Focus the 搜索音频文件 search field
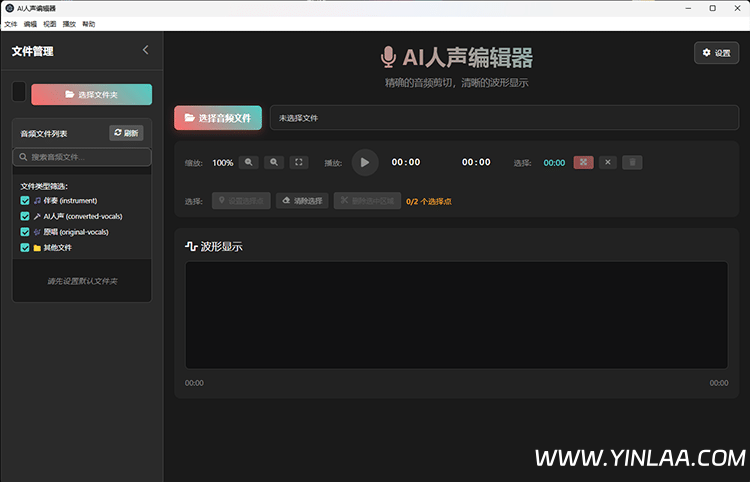The width and height of the screenshot is (750, 482). point(82,157)
